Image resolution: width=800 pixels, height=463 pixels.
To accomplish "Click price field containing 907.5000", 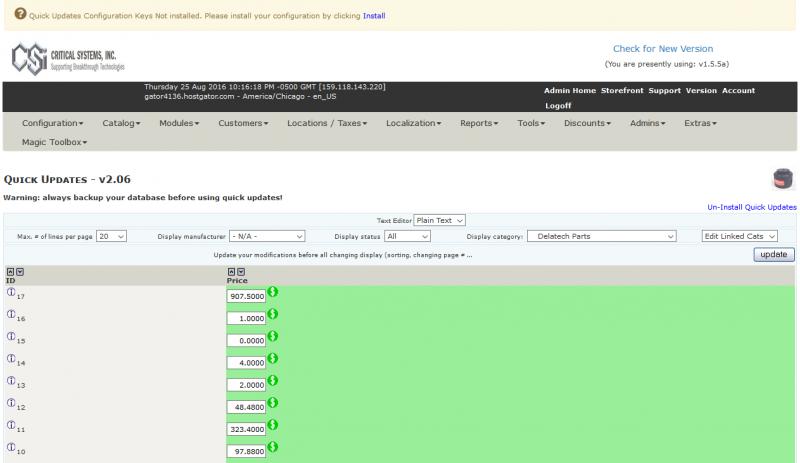I will point(246,296).
